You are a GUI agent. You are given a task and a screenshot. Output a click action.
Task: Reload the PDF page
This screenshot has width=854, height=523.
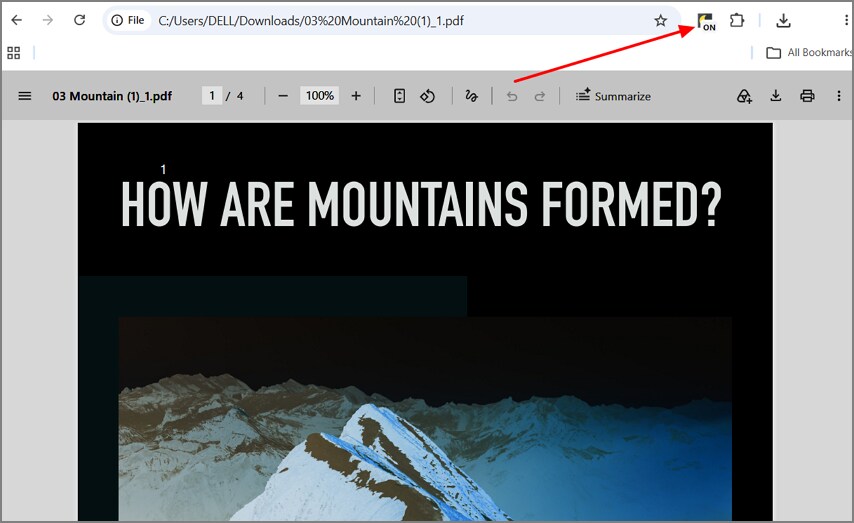pos(80,21)
